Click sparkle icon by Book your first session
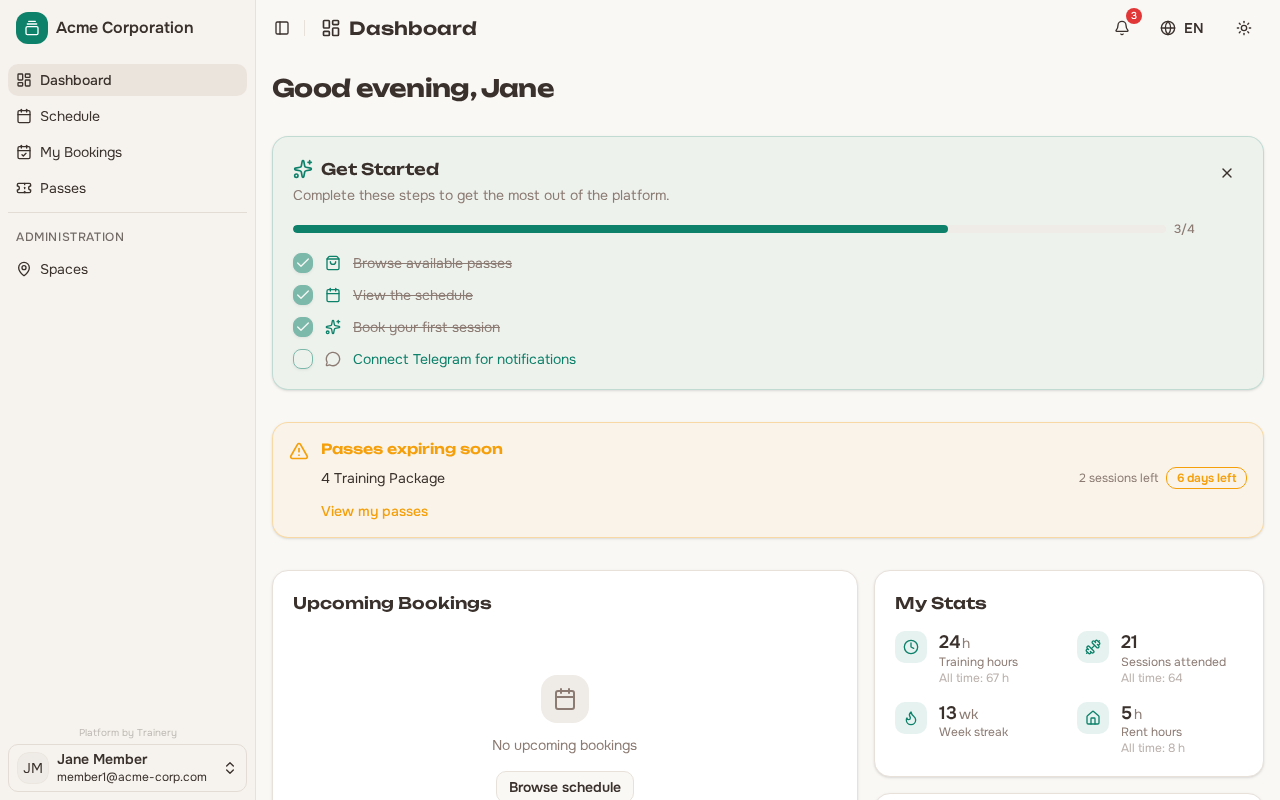 click(x=333, y=327)
